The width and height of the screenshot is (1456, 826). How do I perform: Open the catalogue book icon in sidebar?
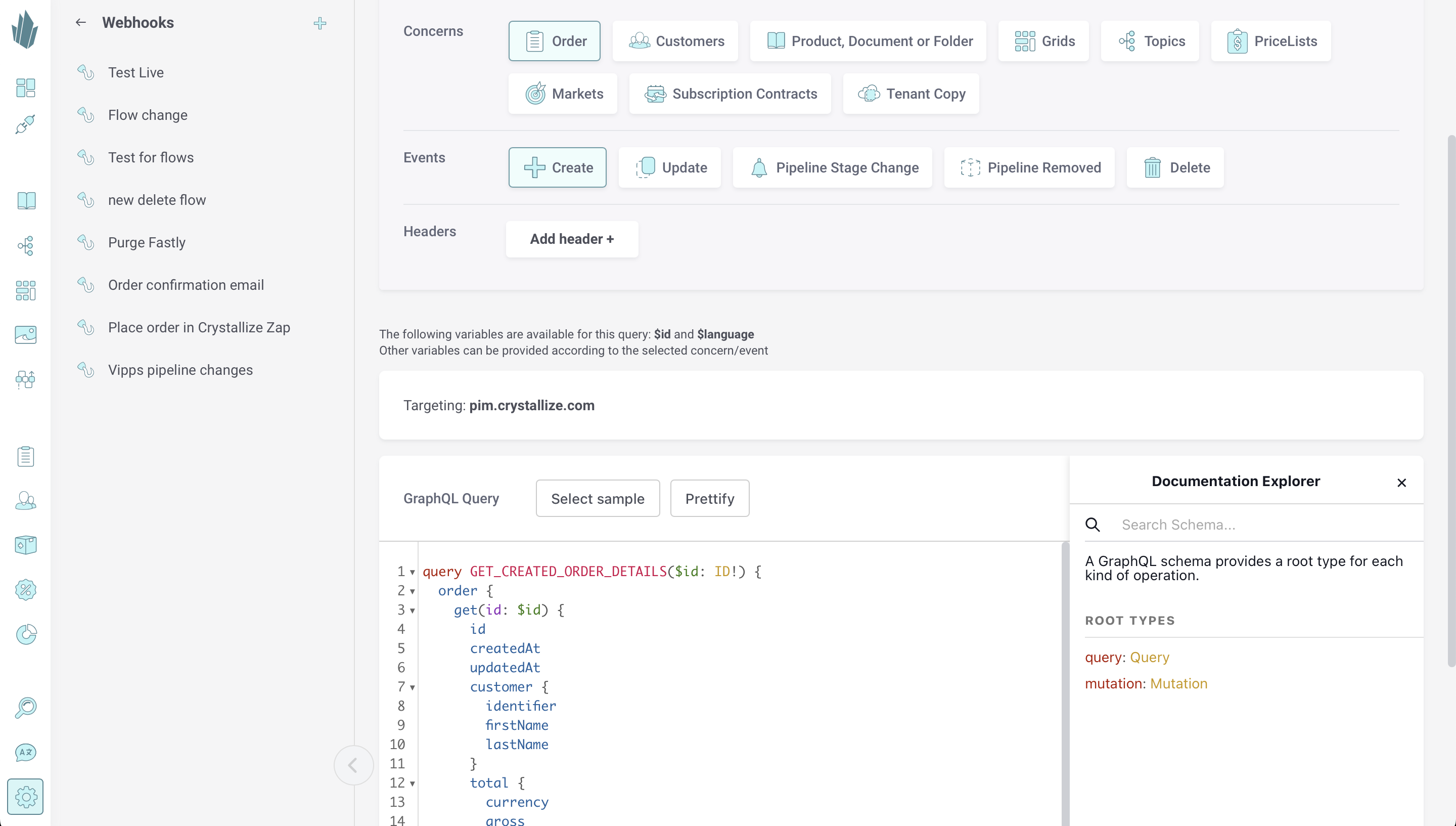pyautogui.click(x=25, y=200)
